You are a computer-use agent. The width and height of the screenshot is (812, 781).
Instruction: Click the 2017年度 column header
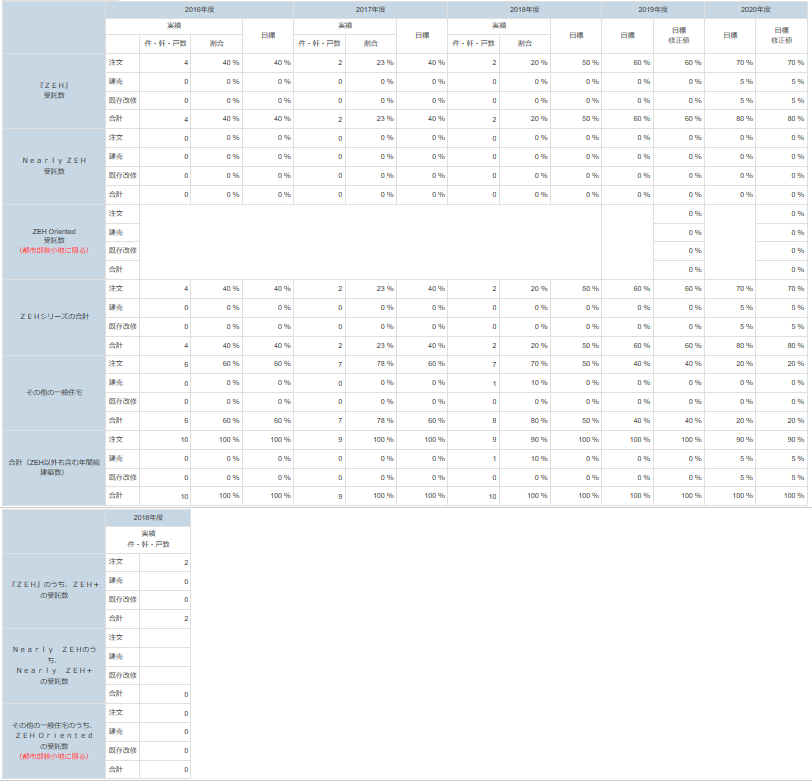point(370,10)
